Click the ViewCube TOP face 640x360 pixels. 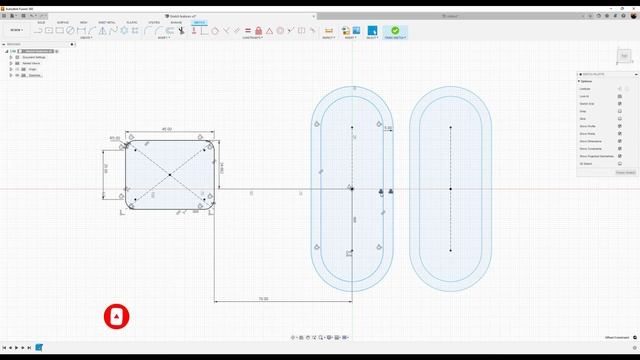[x=624, y=56]
